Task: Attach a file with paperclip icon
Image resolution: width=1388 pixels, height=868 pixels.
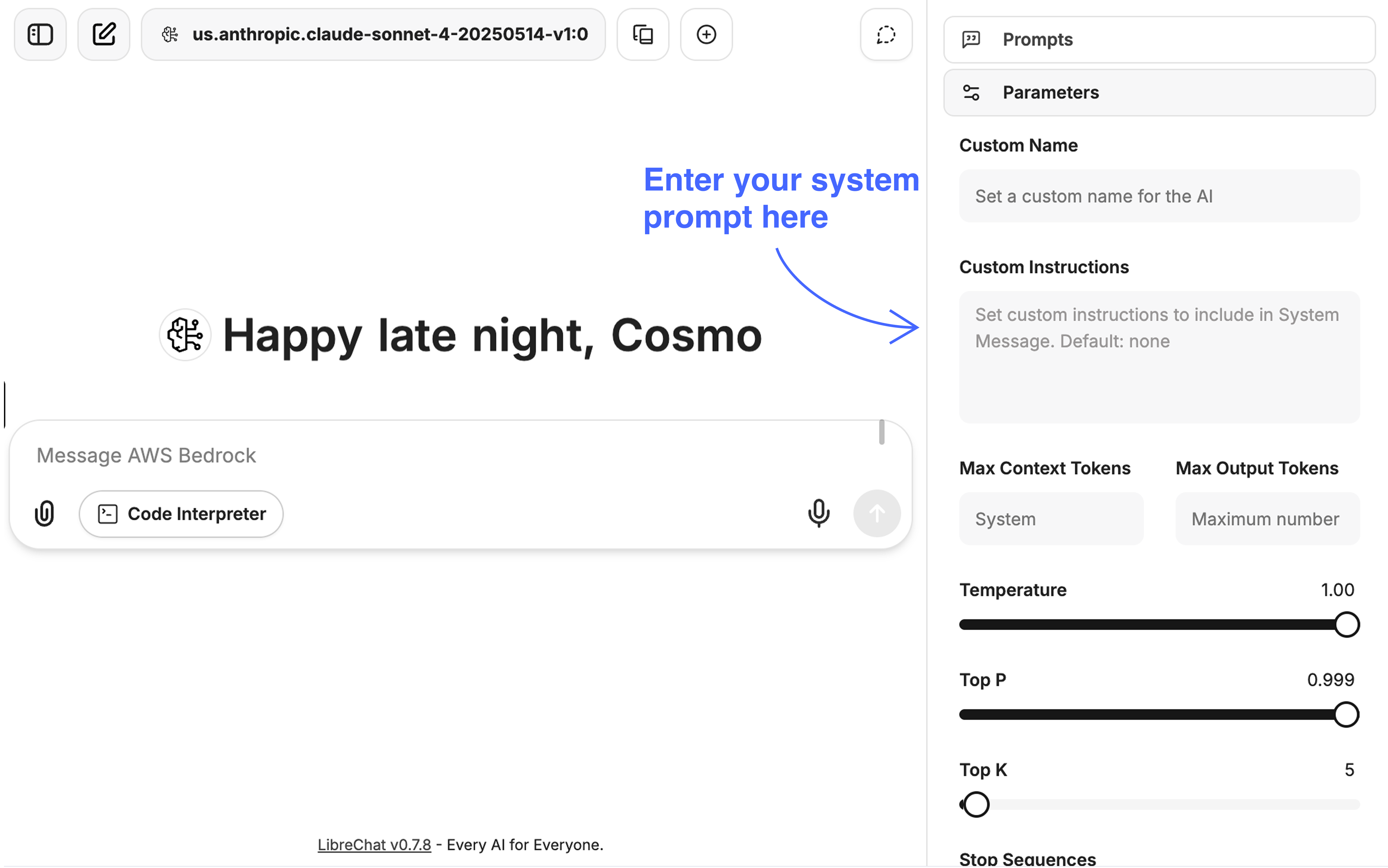Action: point(45,513)
